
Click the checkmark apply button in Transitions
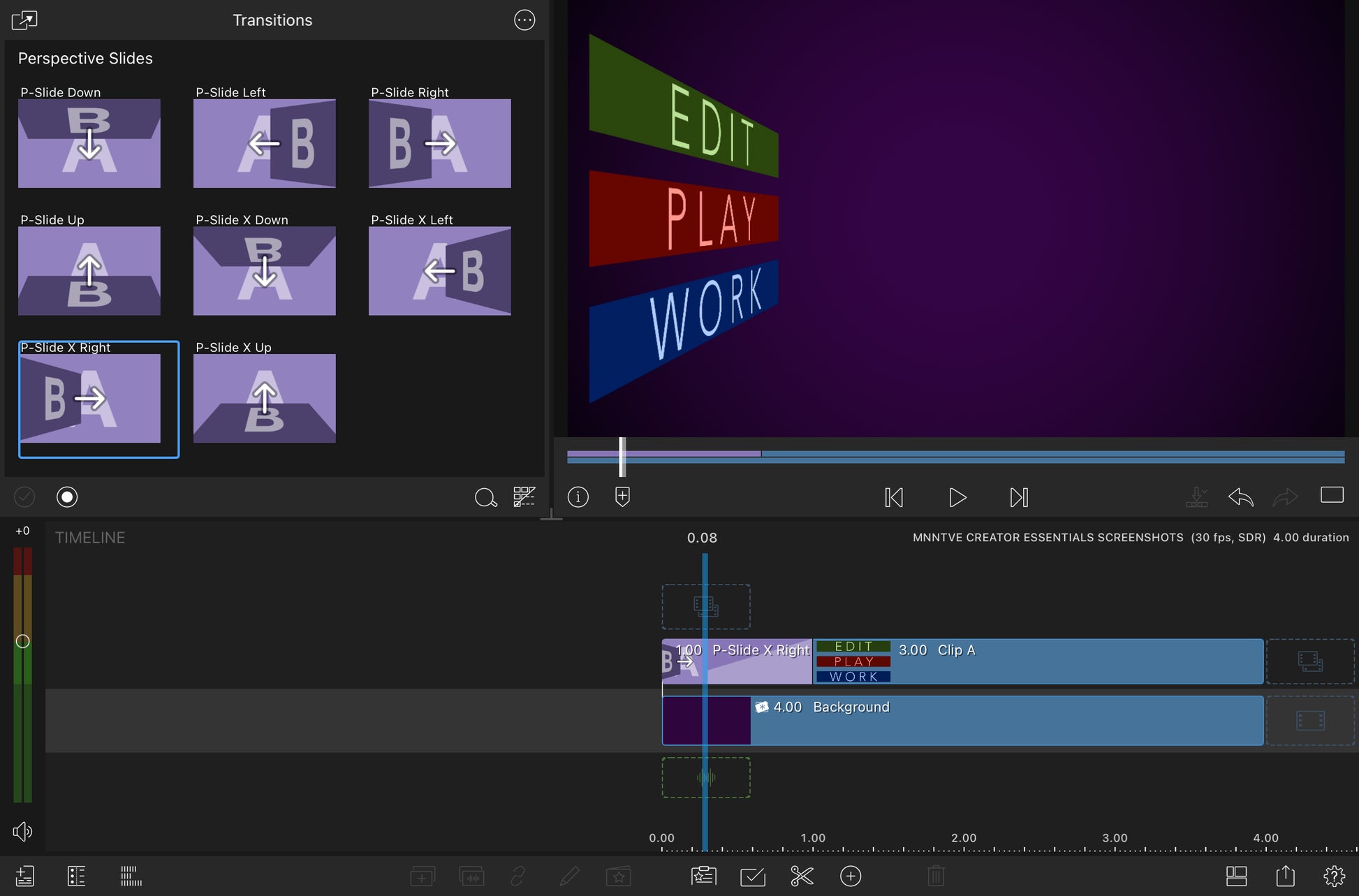(24, 497)
